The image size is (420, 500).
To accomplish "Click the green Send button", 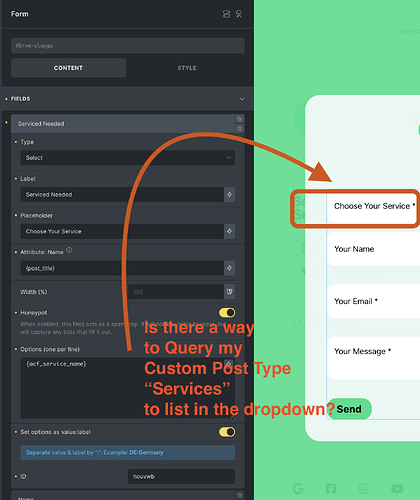I will pos(349,409).
